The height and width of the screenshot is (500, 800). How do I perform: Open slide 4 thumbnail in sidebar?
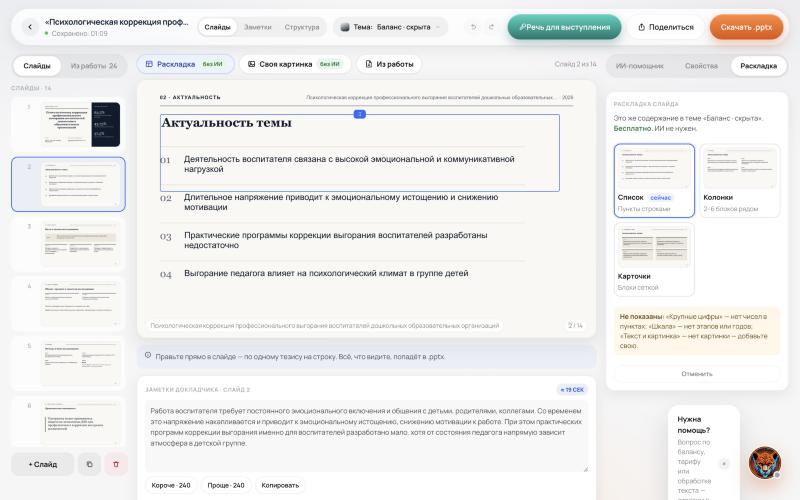point(68,304)
